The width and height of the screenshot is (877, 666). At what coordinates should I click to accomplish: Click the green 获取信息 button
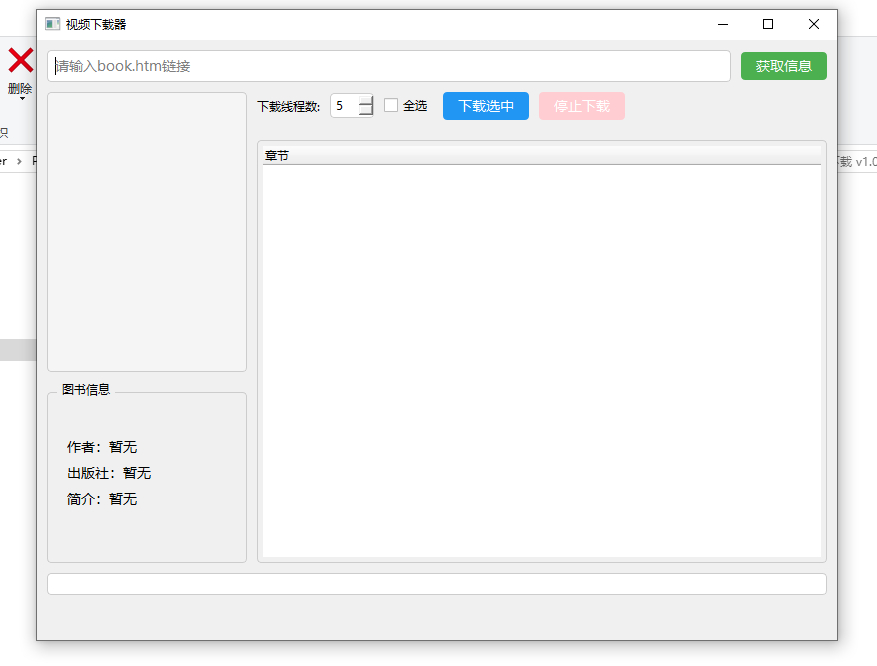784,66
